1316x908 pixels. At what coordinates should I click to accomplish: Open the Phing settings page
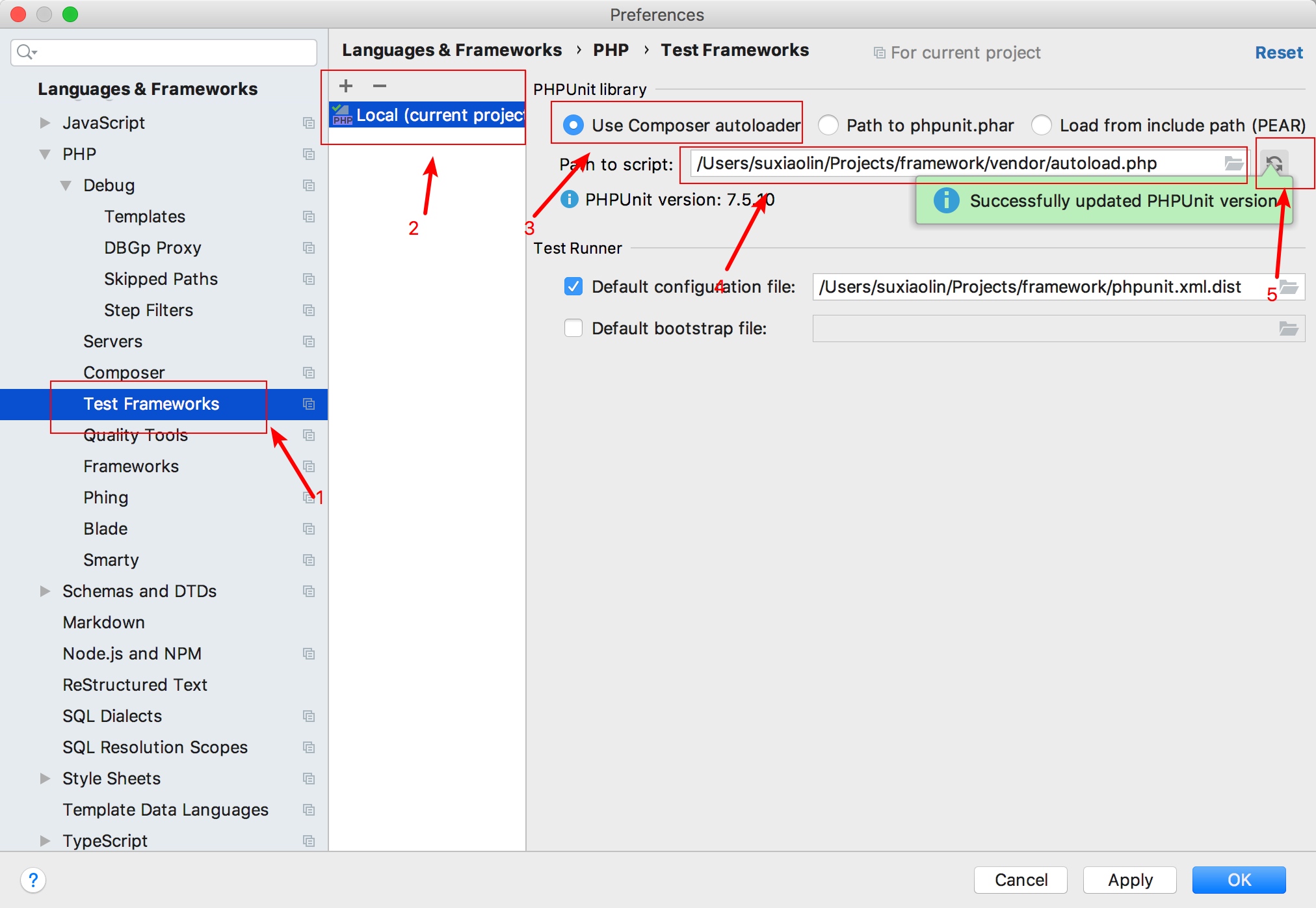pos(105,498)
